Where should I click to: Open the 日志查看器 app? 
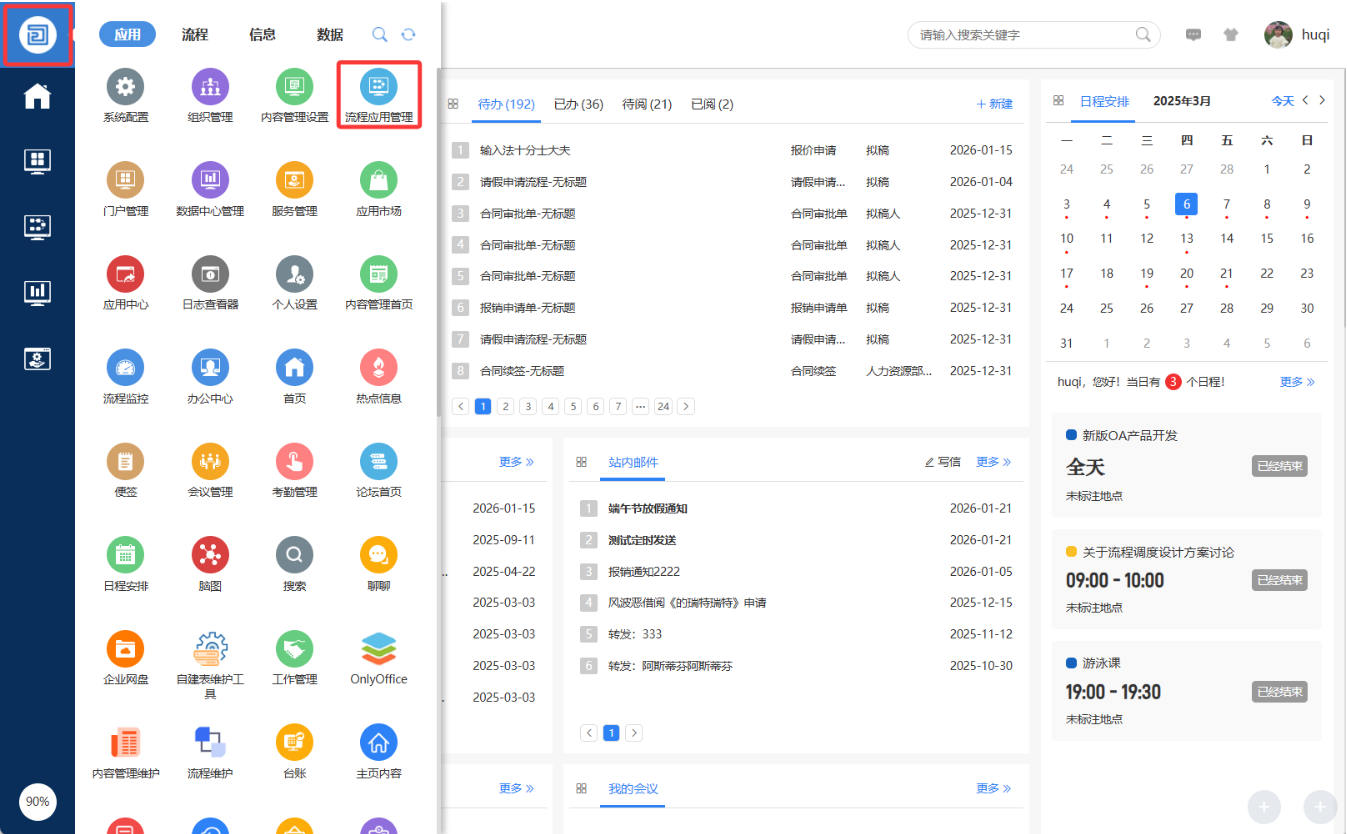click(210, 274)
